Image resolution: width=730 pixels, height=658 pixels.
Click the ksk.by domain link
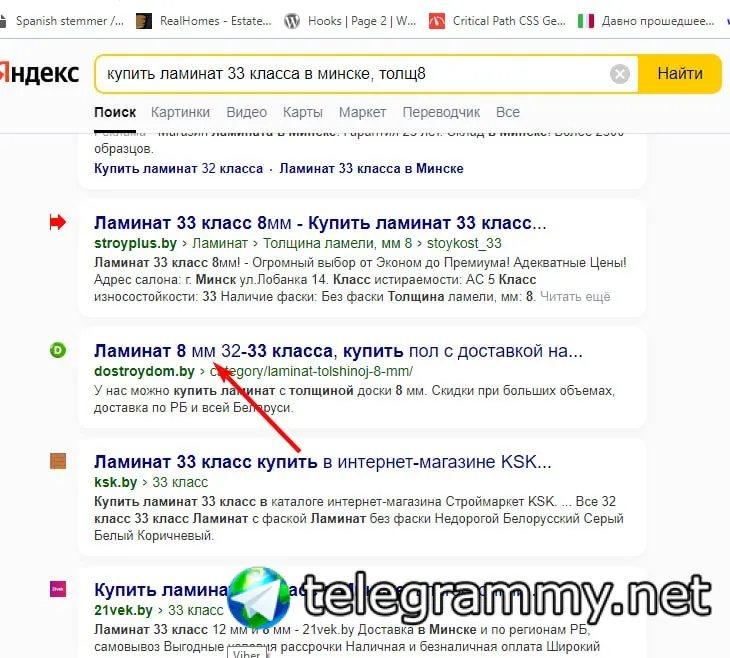coord(115,482)
